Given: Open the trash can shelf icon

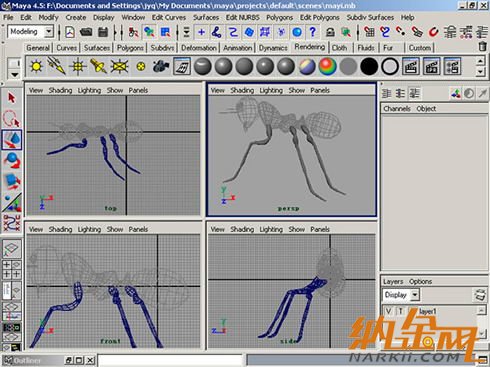Looking at the screenshot, I should 482,46.
